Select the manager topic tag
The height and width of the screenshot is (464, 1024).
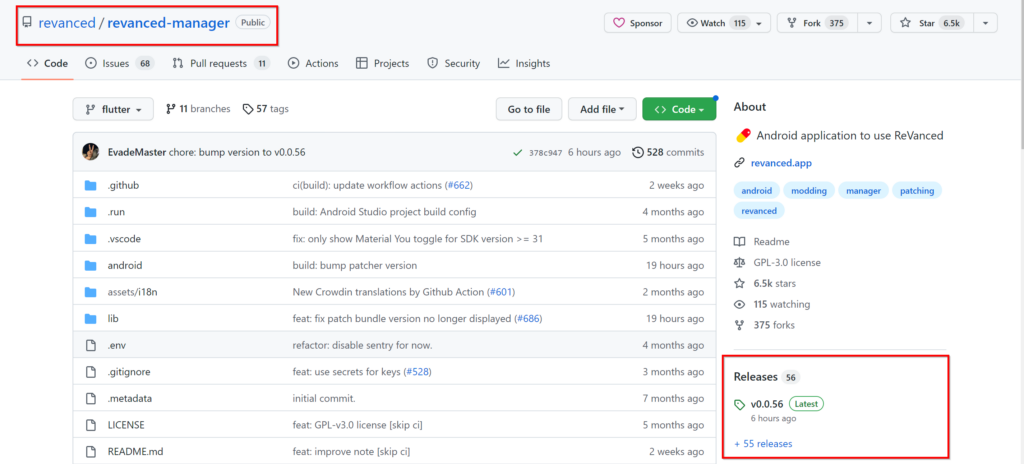tap(863, 191)
